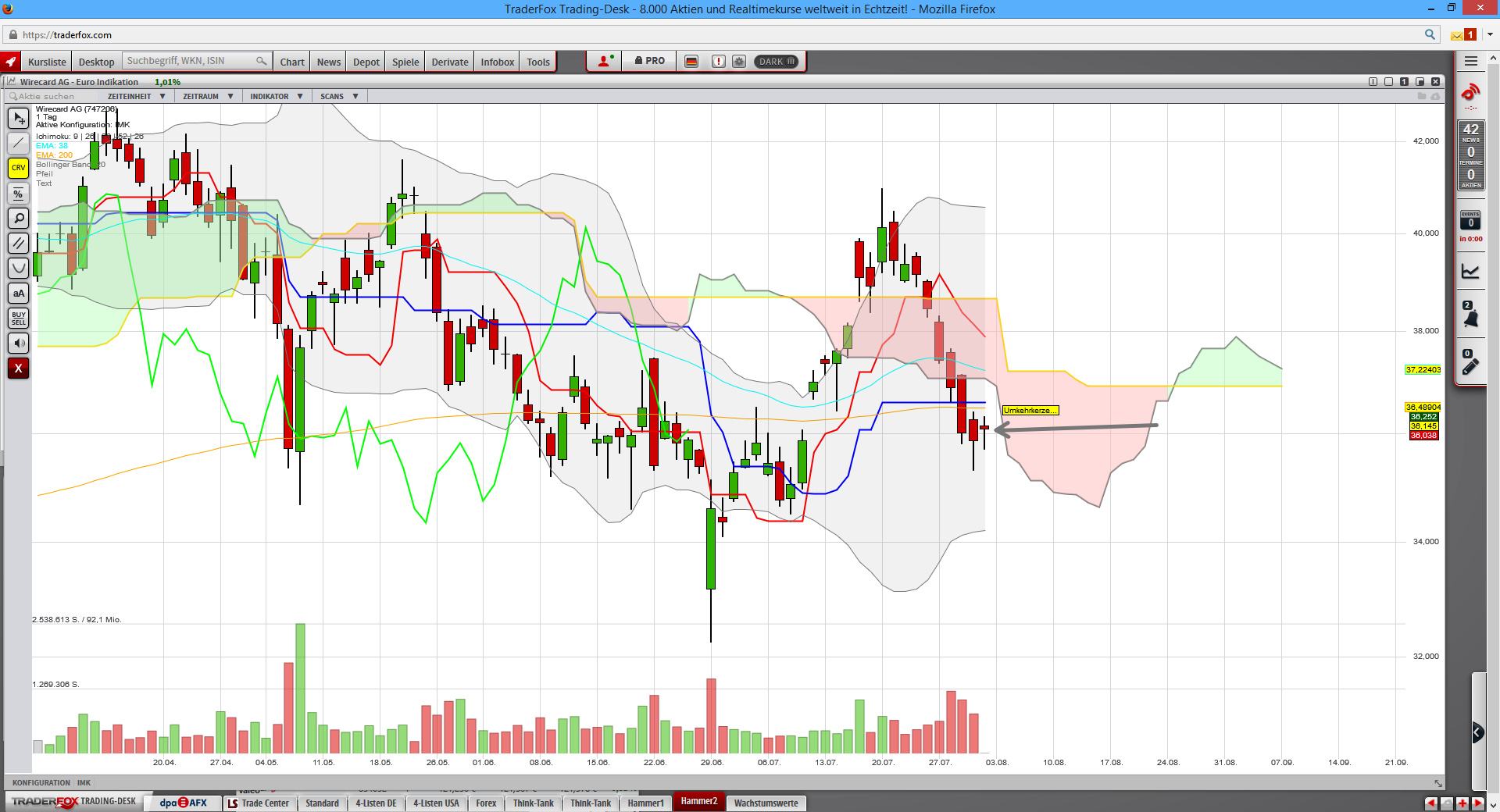Open the Depot menu
Screen dimensions: 1500x812
pos(366,62)
